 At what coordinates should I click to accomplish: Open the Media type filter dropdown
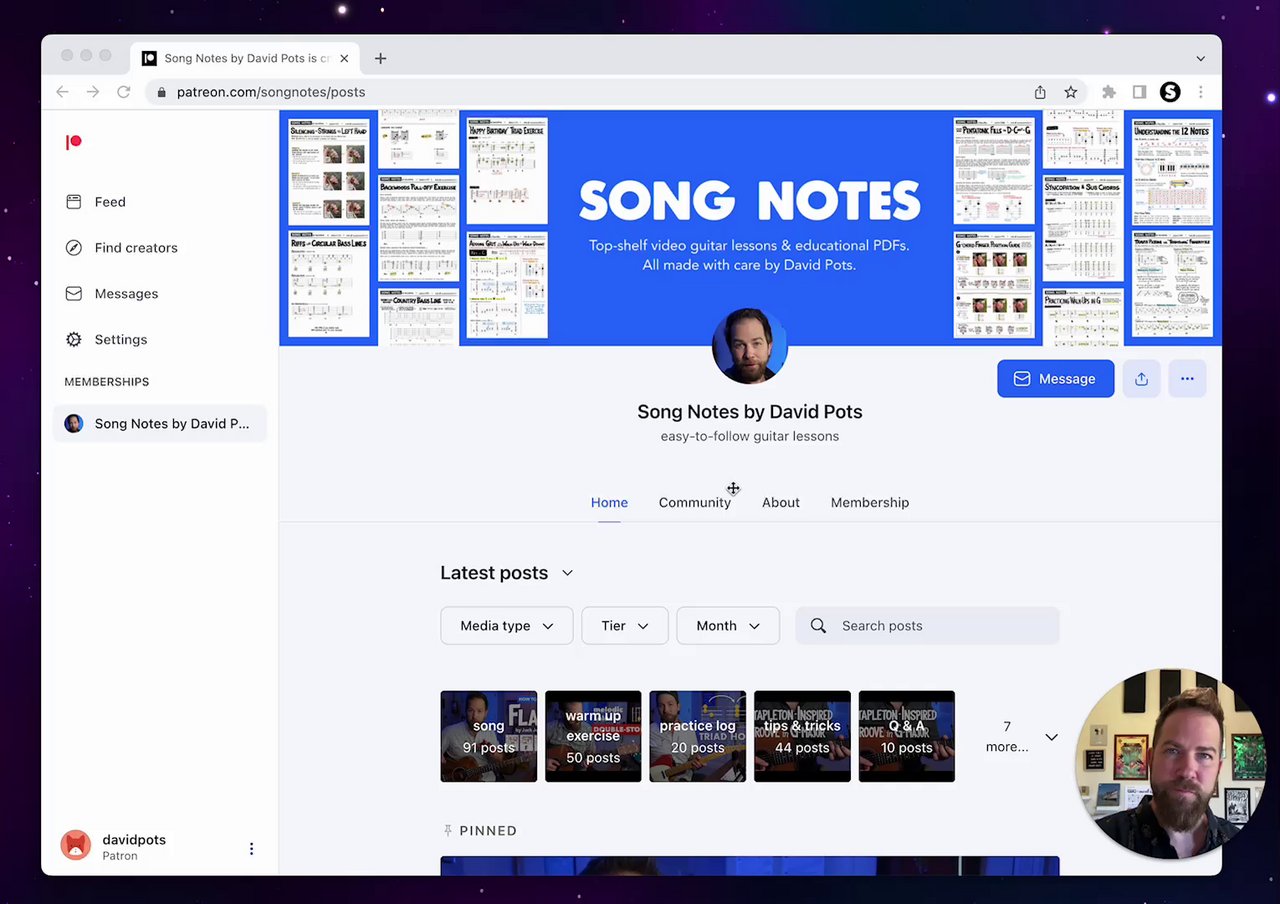pos(507,626)
